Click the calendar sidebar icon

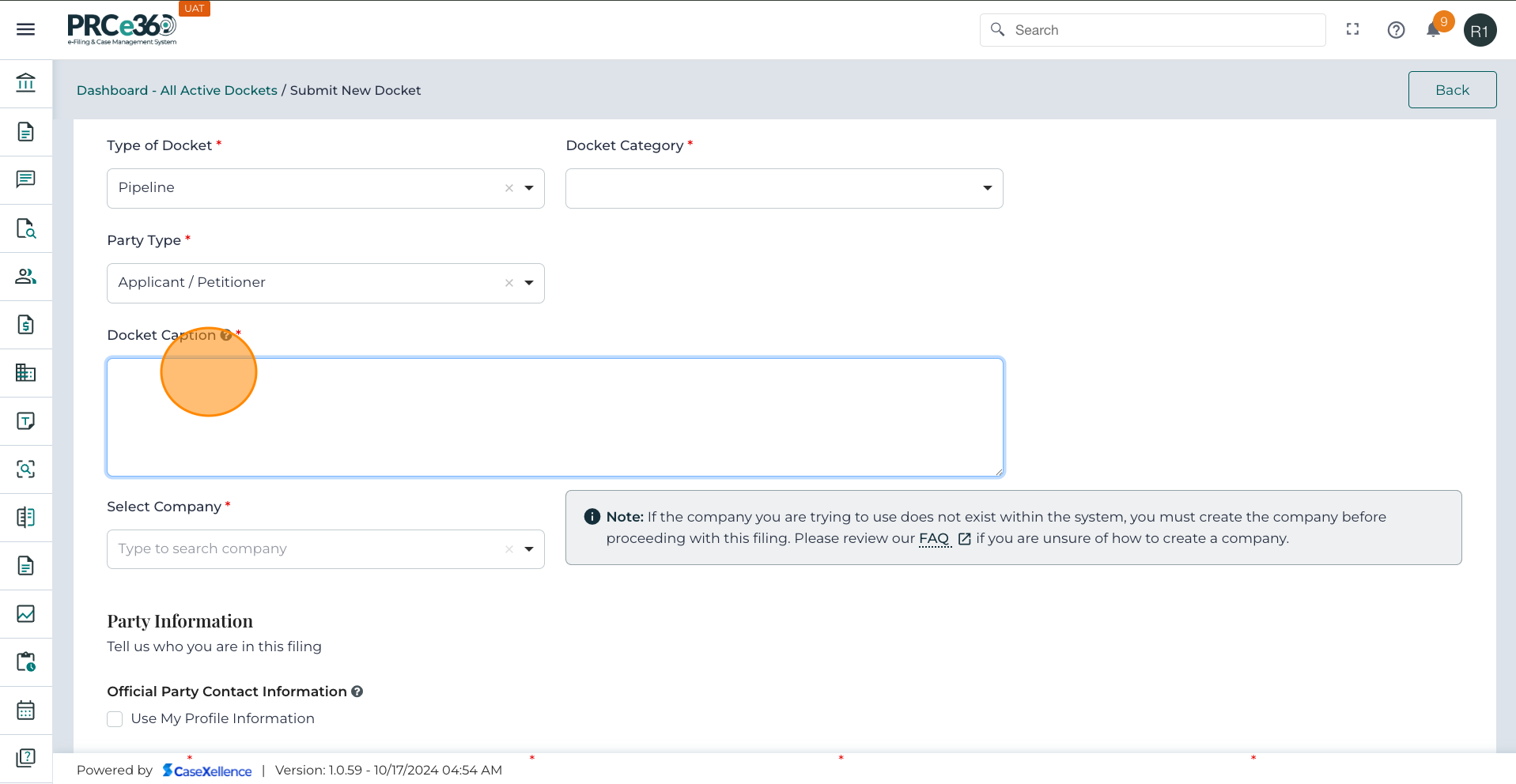pos(25,710)
